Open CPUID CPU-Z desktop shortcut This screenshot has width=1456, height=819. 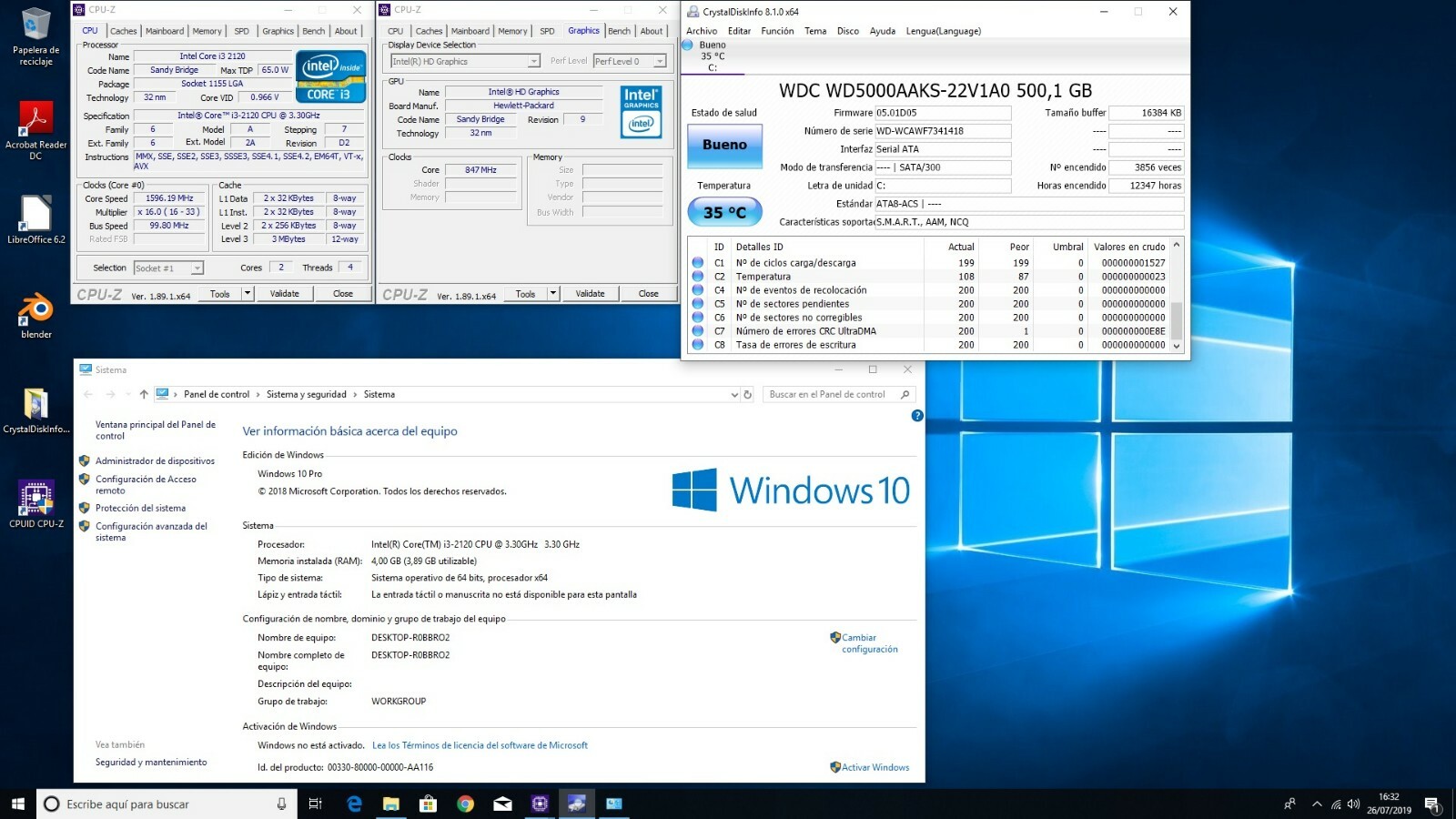35,504
